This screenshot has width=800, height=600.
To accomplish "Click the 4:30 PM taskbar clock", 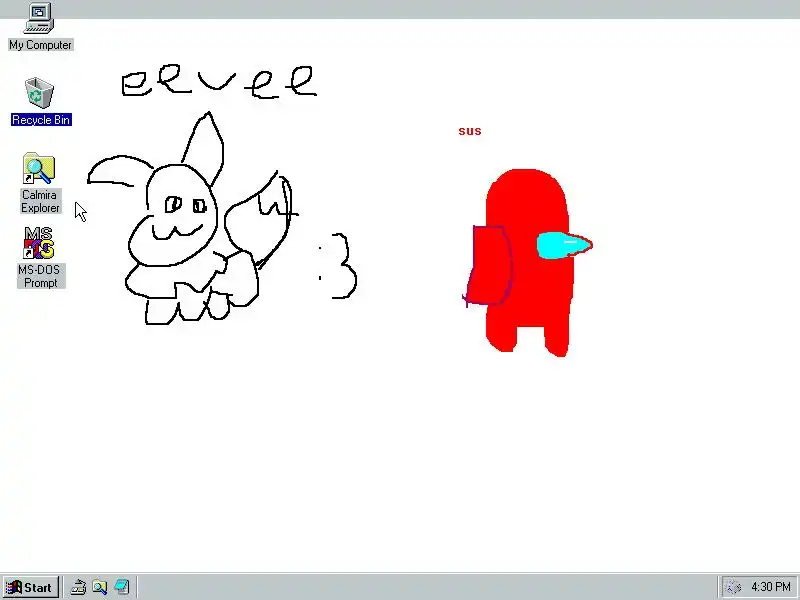I will click(x=770, y=587).
